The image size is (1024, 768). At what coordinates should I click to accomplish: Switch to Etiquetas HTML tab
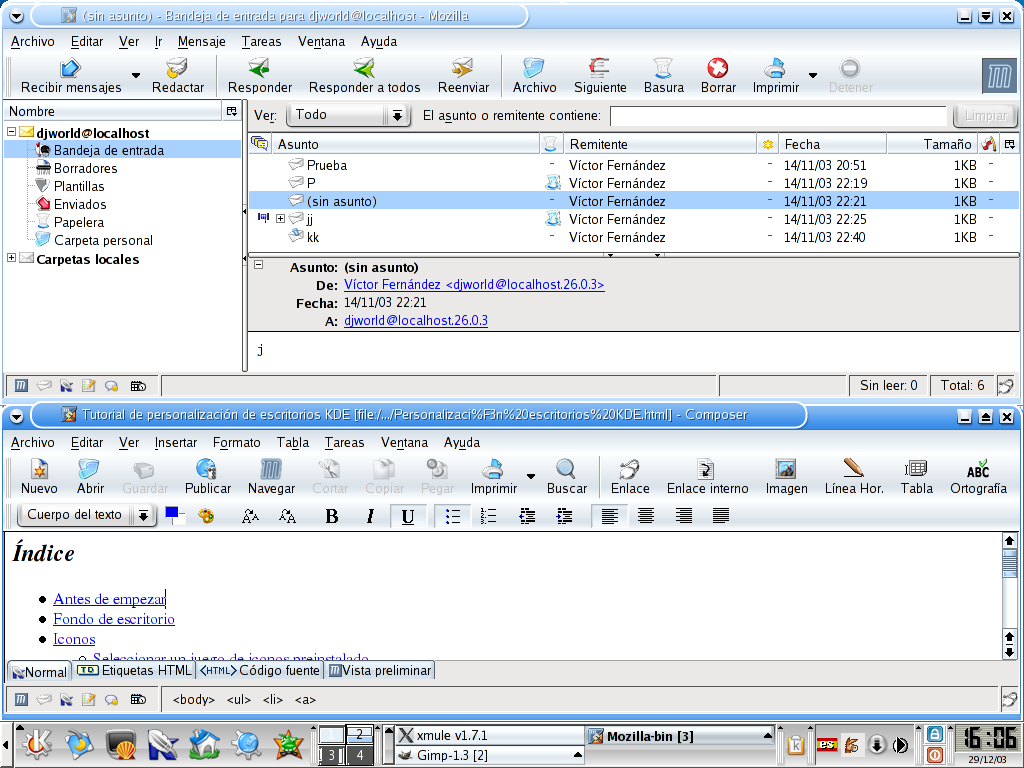tap(134, 670)
